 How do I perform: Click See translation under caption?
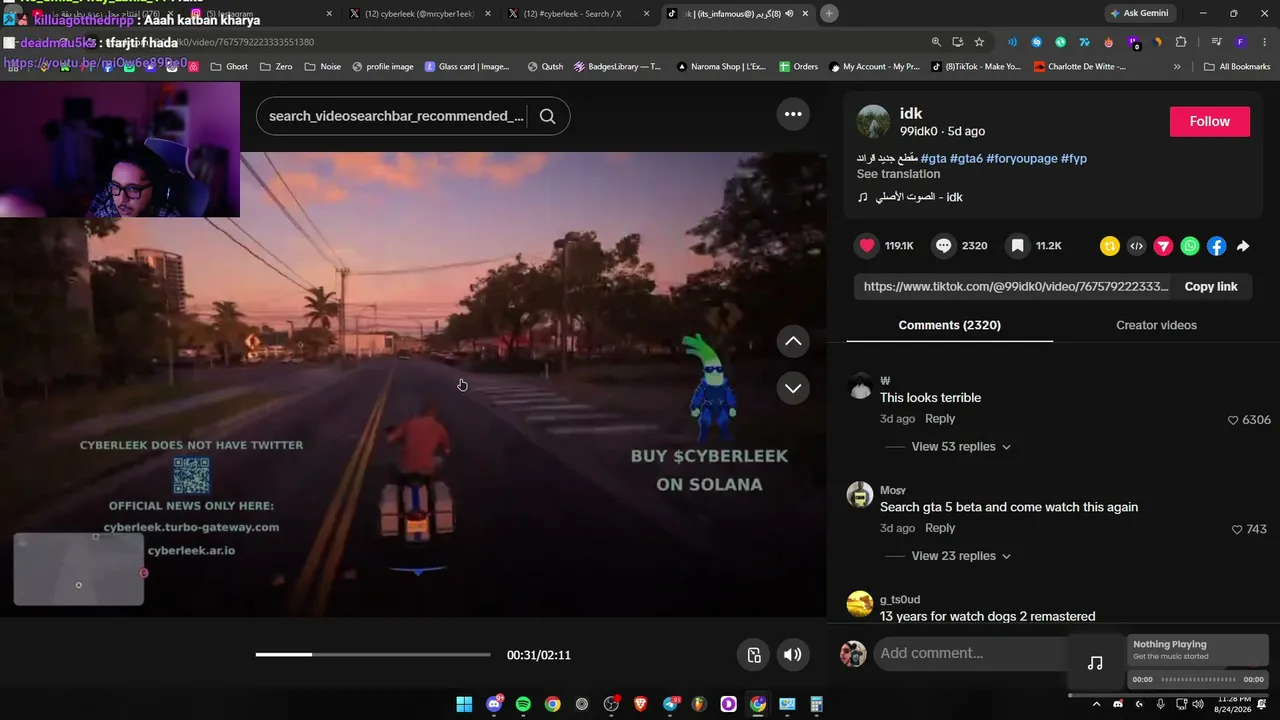point(898,174)
